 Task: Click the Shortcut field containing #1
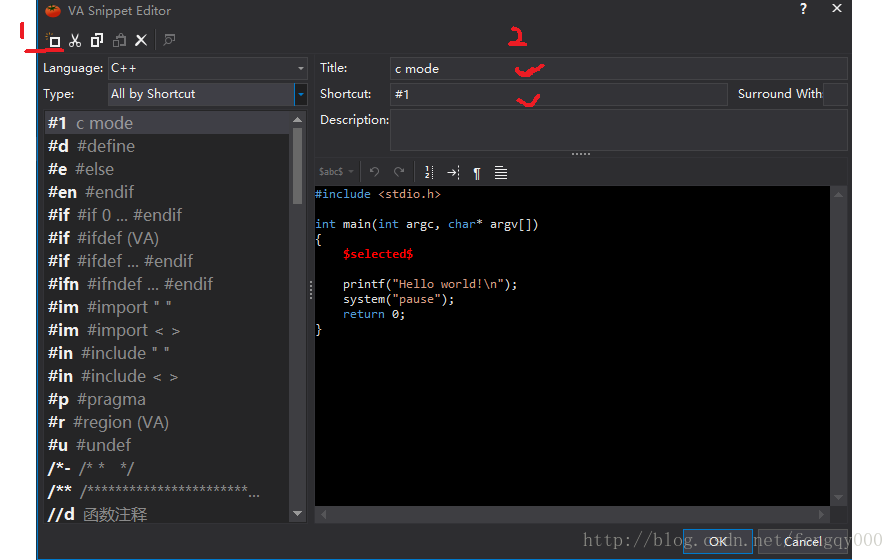pos(559,94)
